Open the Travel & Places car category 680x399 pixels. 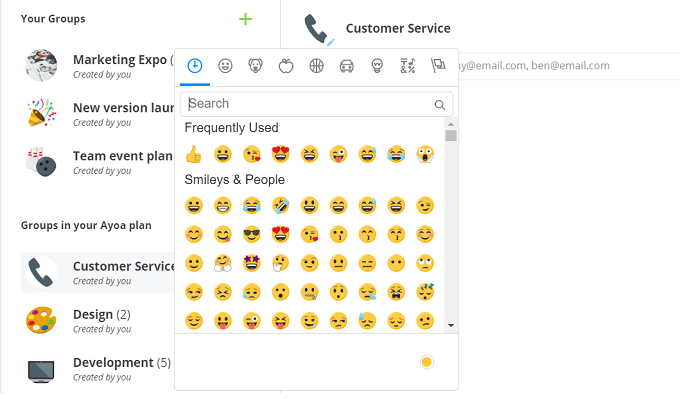[x=347, y=66]
